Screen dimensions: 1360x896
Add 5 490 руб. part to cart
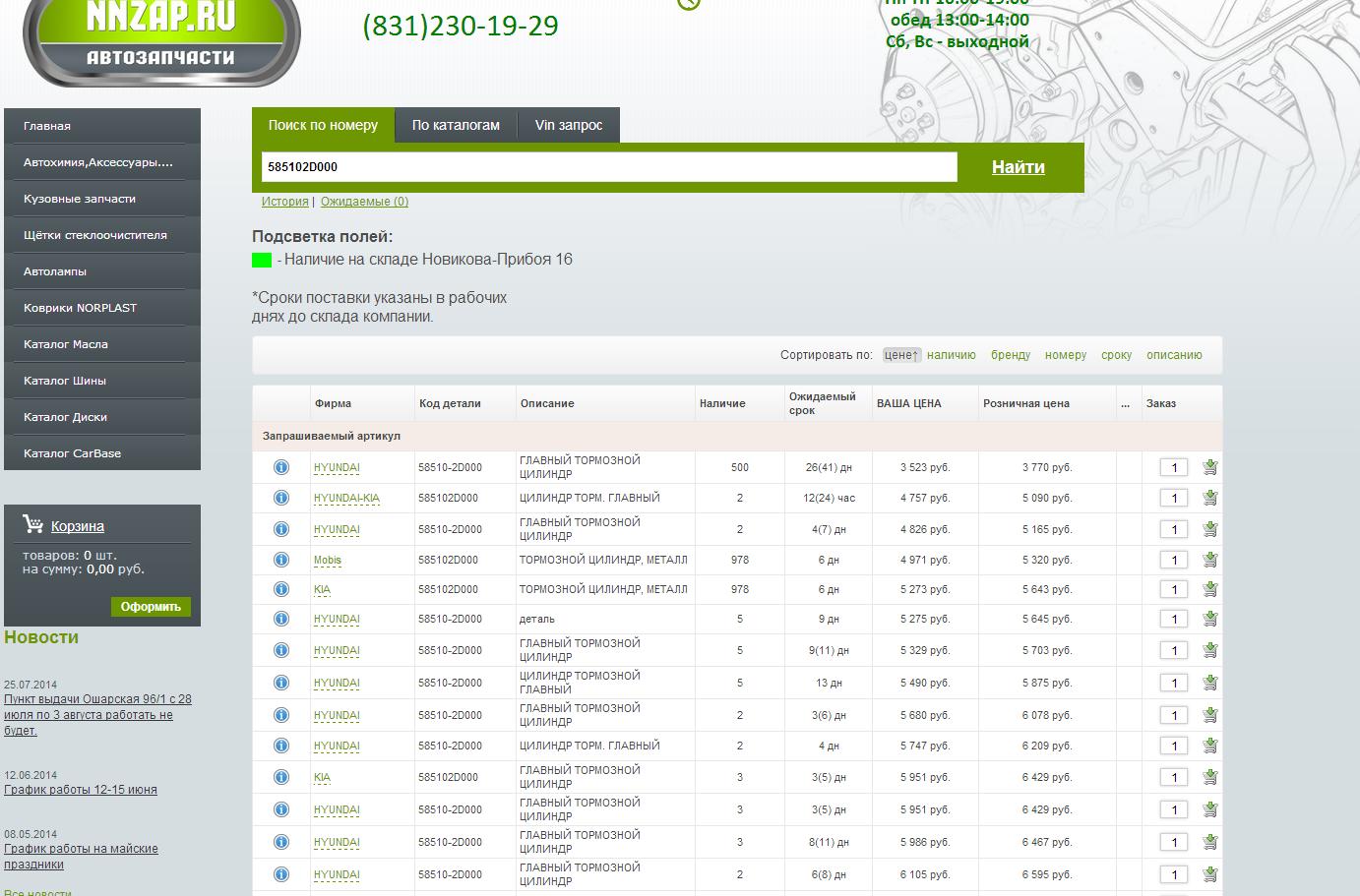pos(1210,683)
